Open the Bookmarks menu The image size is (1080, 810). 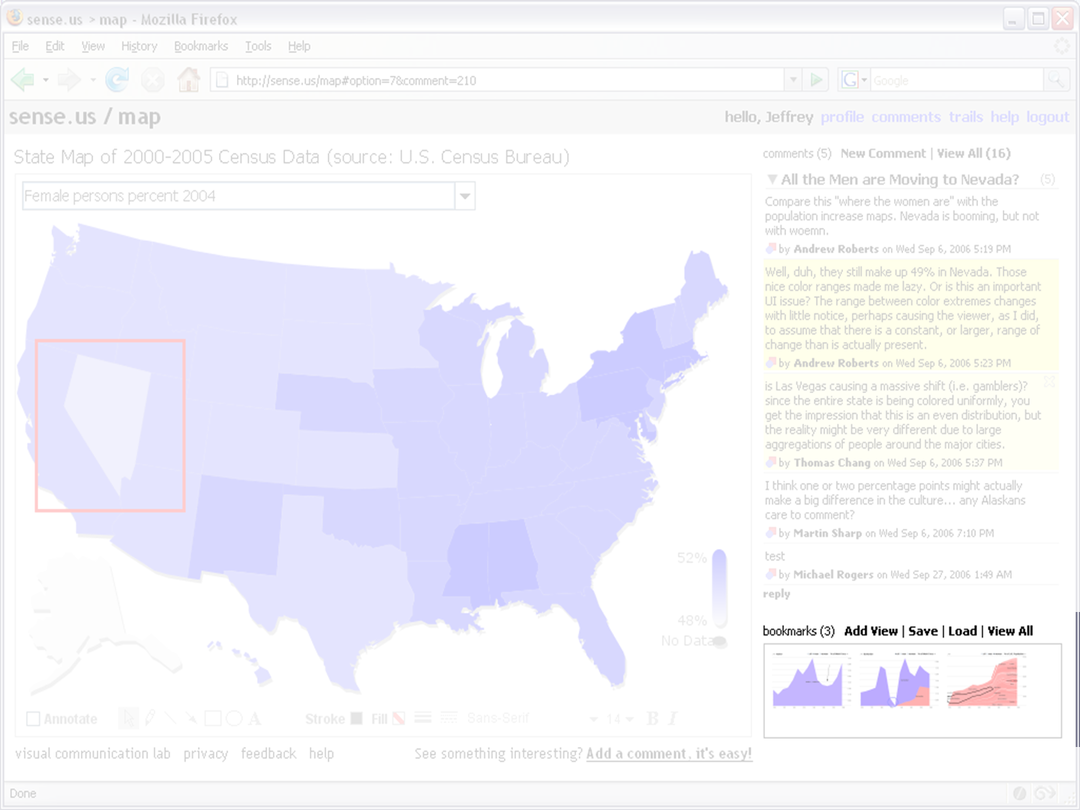pyautogui.click(x=200, y=46)
